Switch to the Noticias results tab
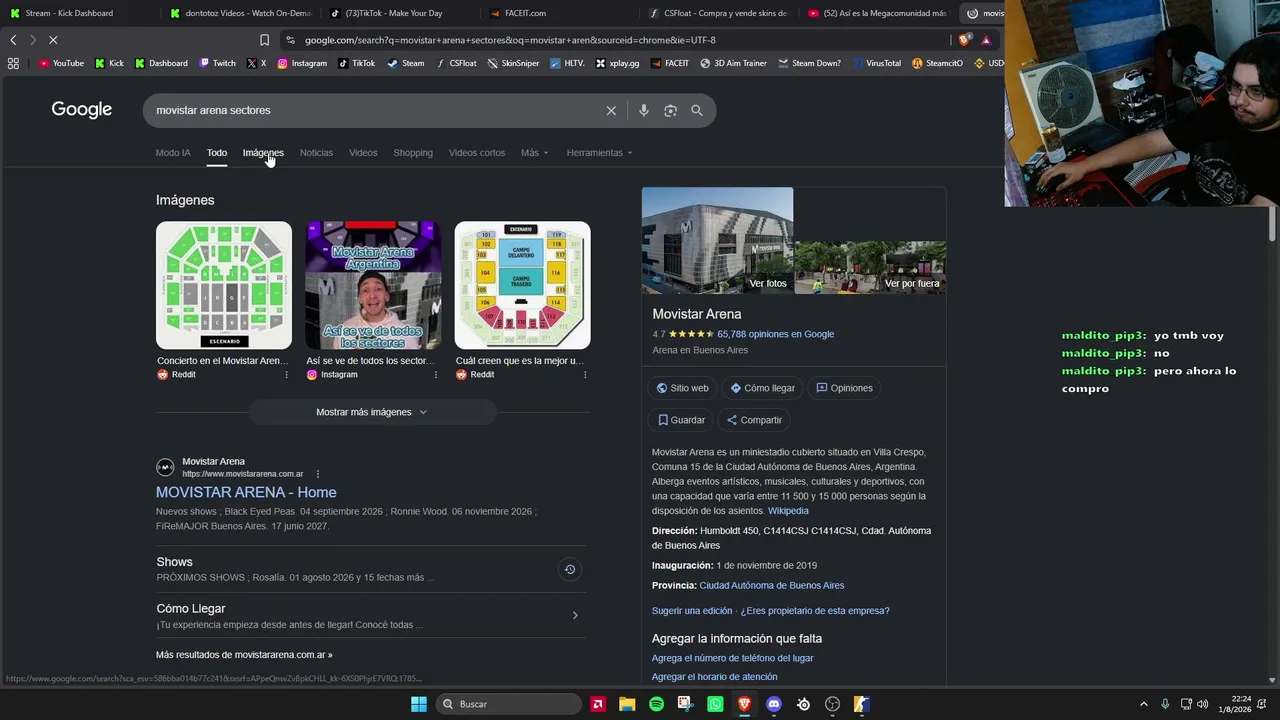The height and width of the screenshot is (720, 1280). coord(316,153)
